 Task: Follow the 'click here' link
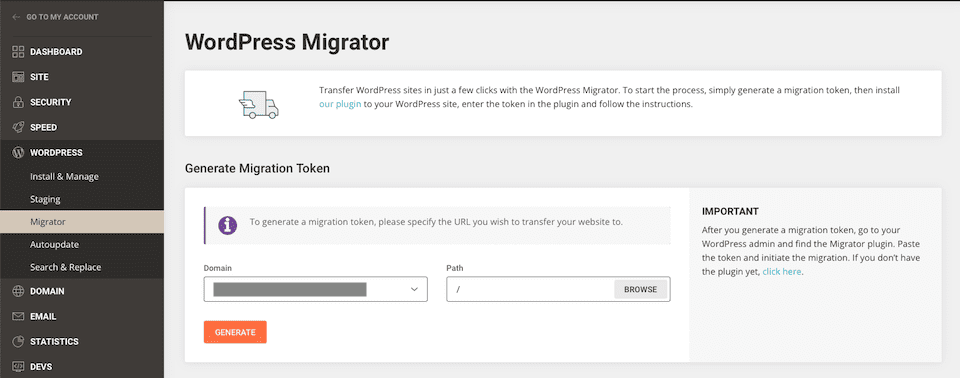(x=781, y=271)
